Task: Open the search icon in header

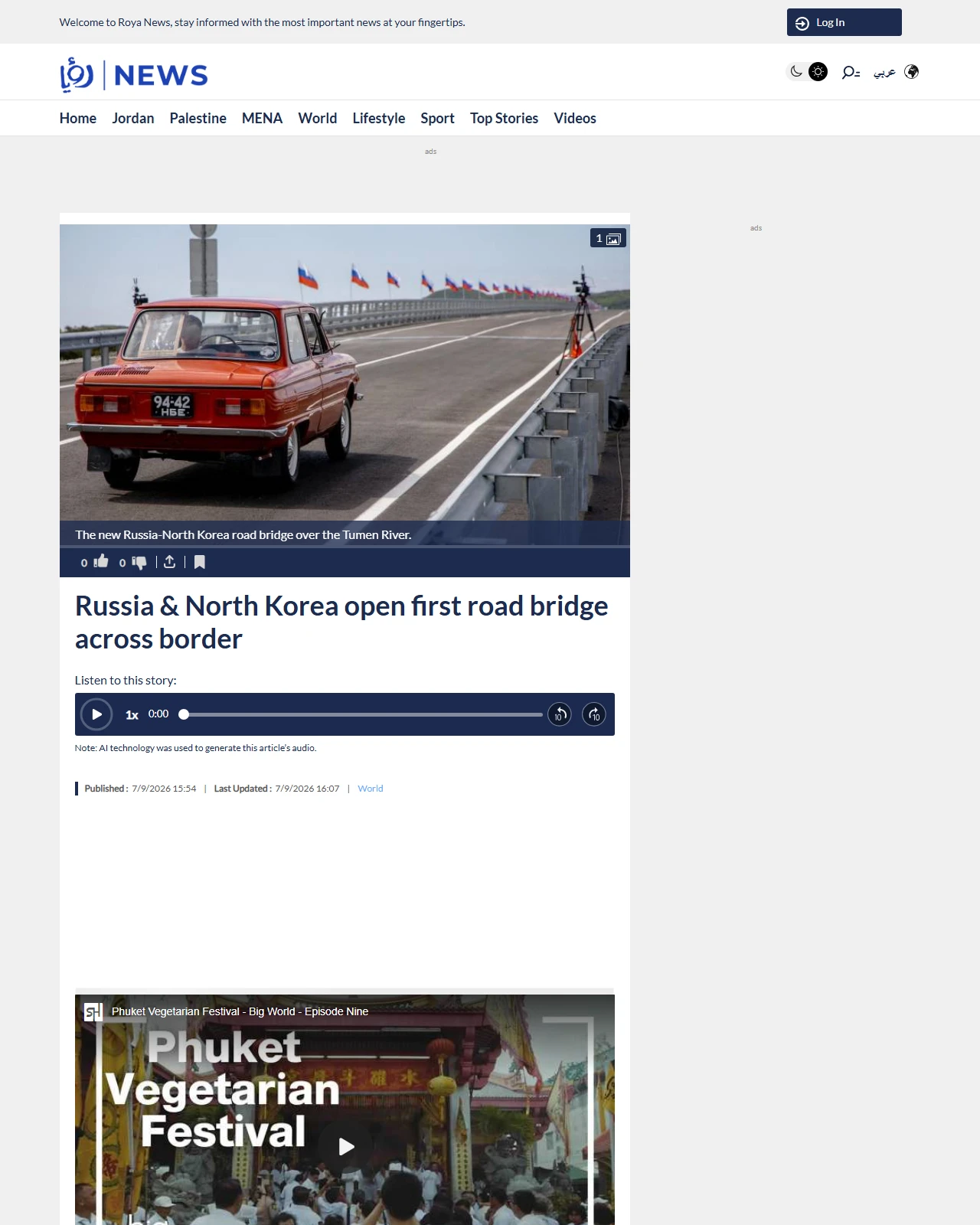Action: pos(851,72)
